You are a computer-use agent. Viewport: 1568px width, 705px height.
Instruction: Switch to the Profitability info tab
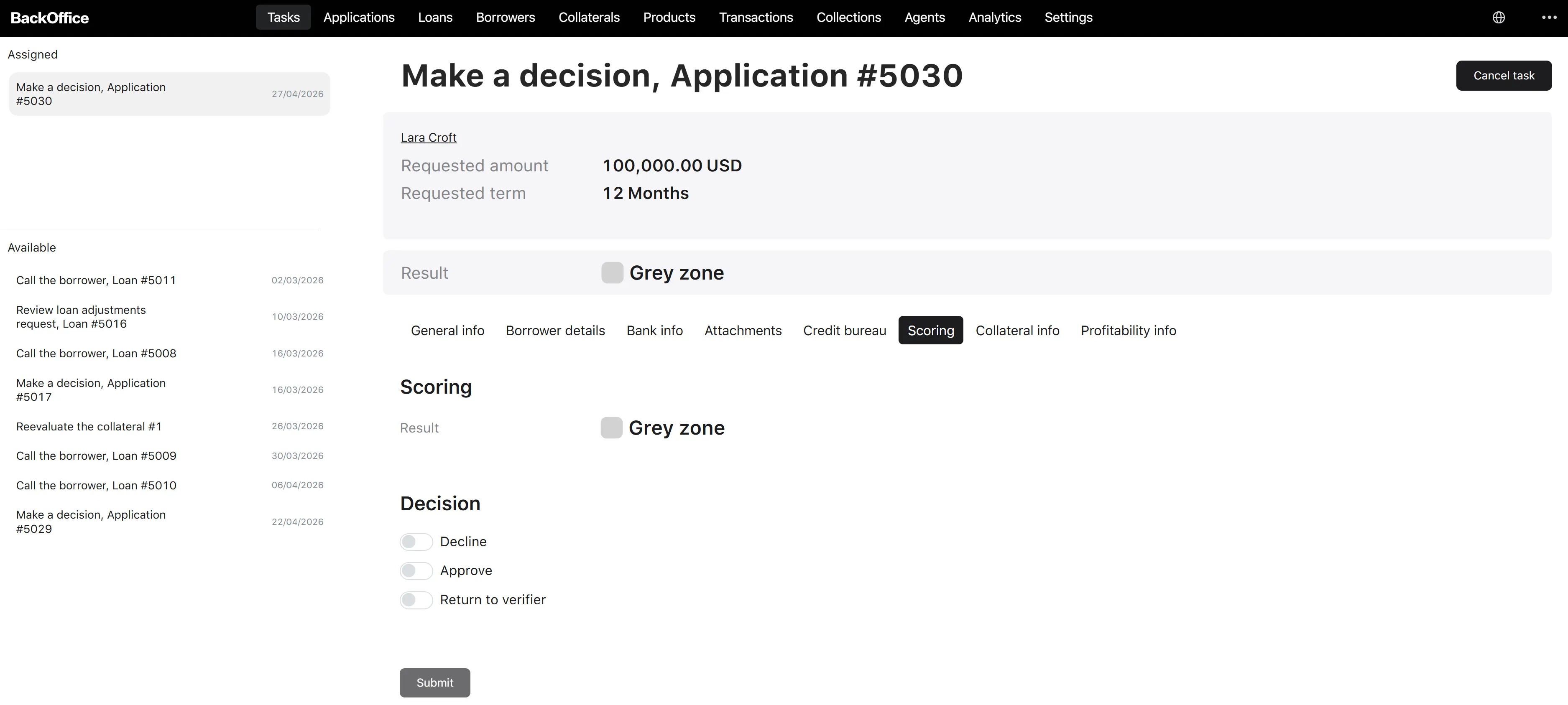click(x=1128, y=330)
